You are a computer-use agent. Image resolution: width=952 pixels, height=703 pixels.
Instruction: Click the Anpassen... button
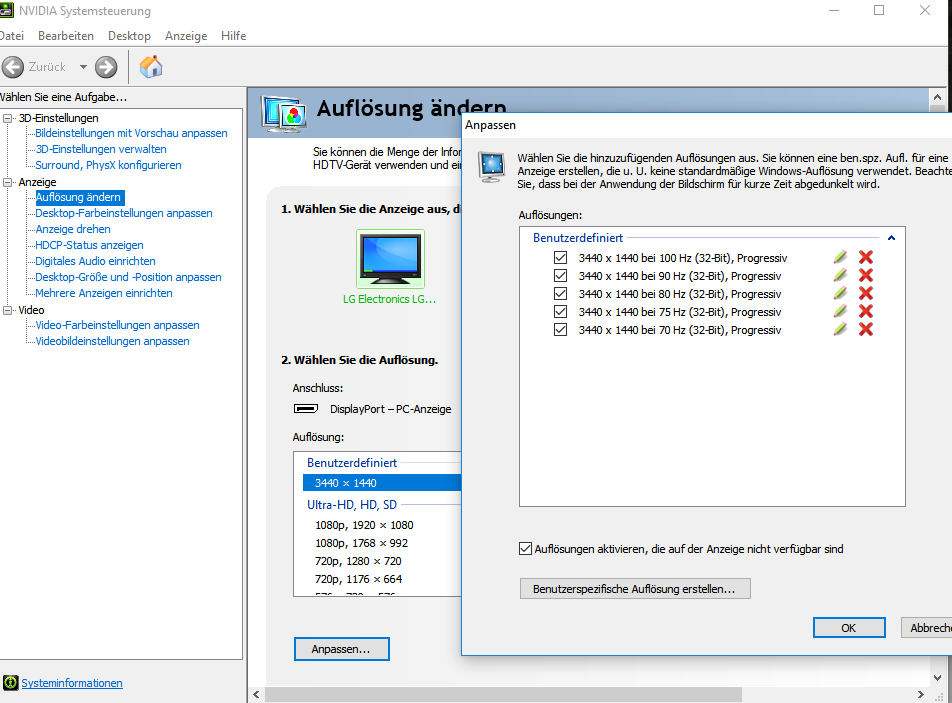click(341, 649)
